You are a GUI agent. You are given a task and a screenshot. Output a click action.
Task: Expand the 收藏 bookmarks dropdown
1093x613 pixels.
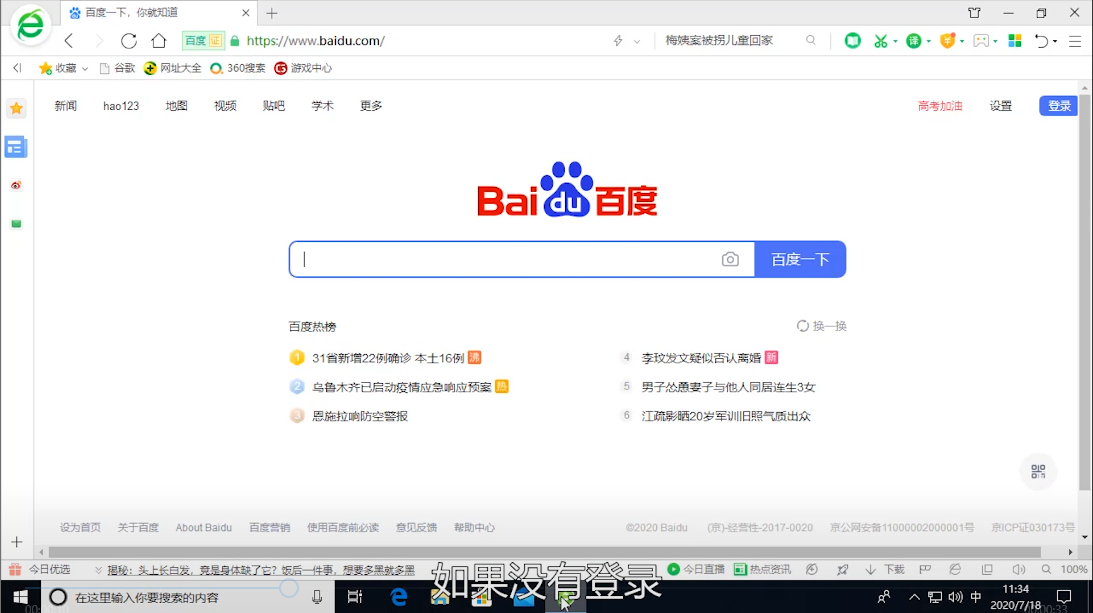click(x=85, y=69)
